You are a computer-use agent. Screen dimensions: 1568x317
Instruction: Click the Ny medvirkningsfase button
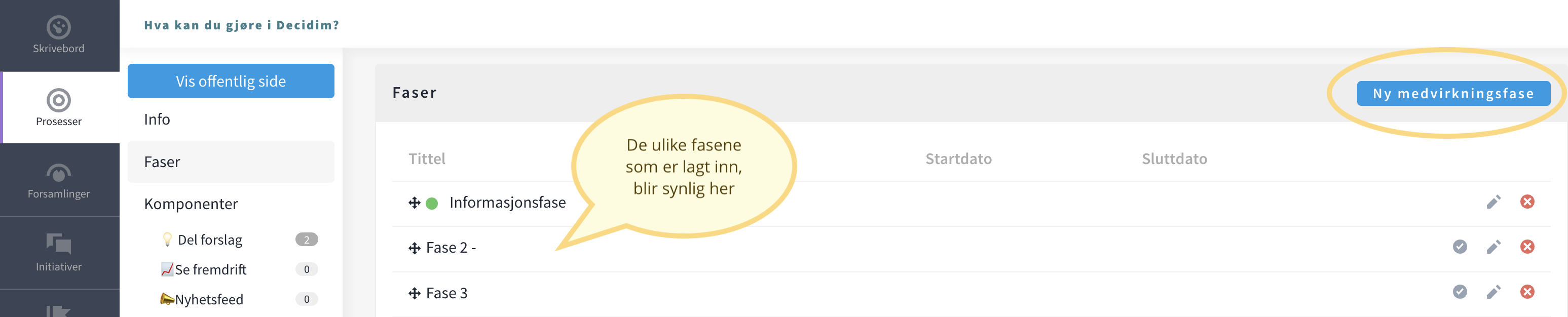point(1454,94)
